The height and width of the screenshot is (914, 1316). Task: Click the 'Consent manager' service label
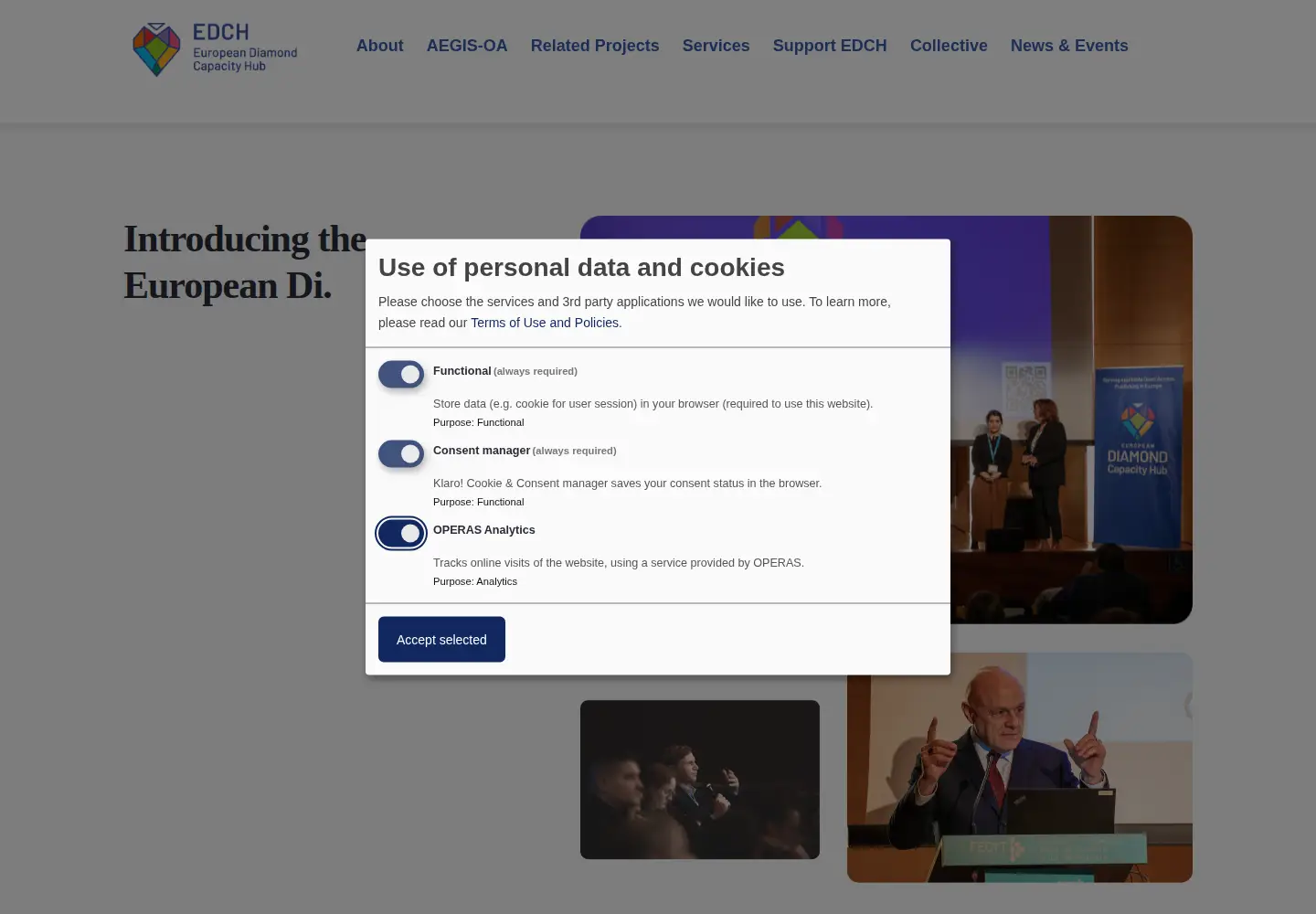(x=482, y=451)
